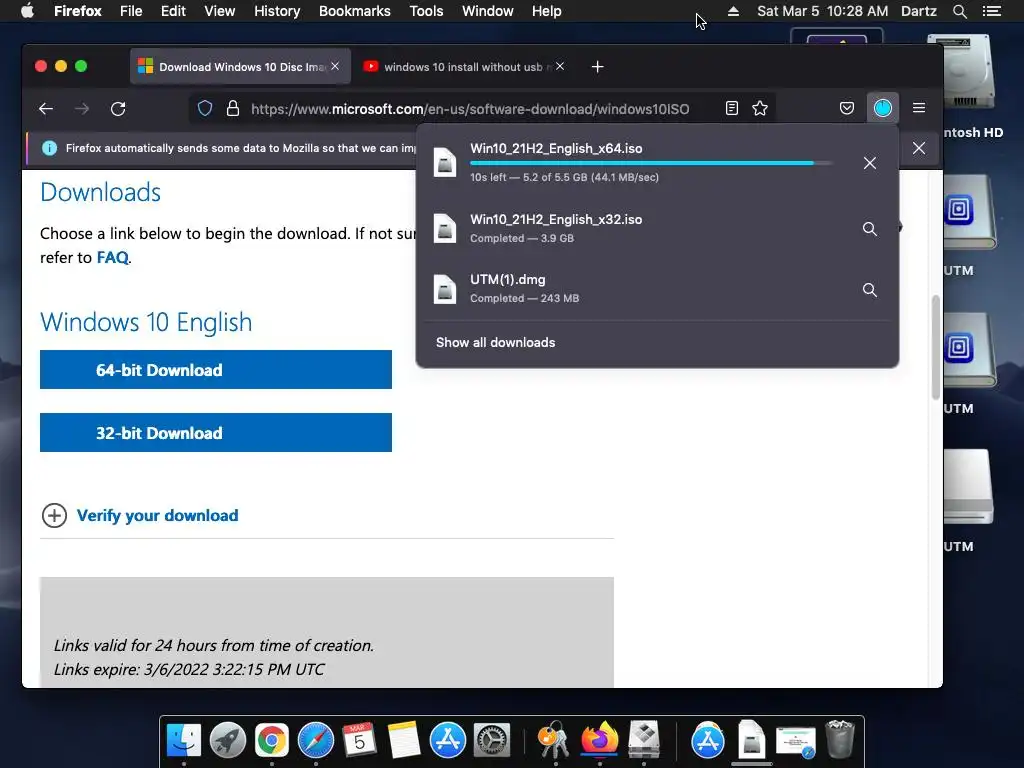Cancel the Win10_21H2_English_x64.iso download

(x=869, y=163)
